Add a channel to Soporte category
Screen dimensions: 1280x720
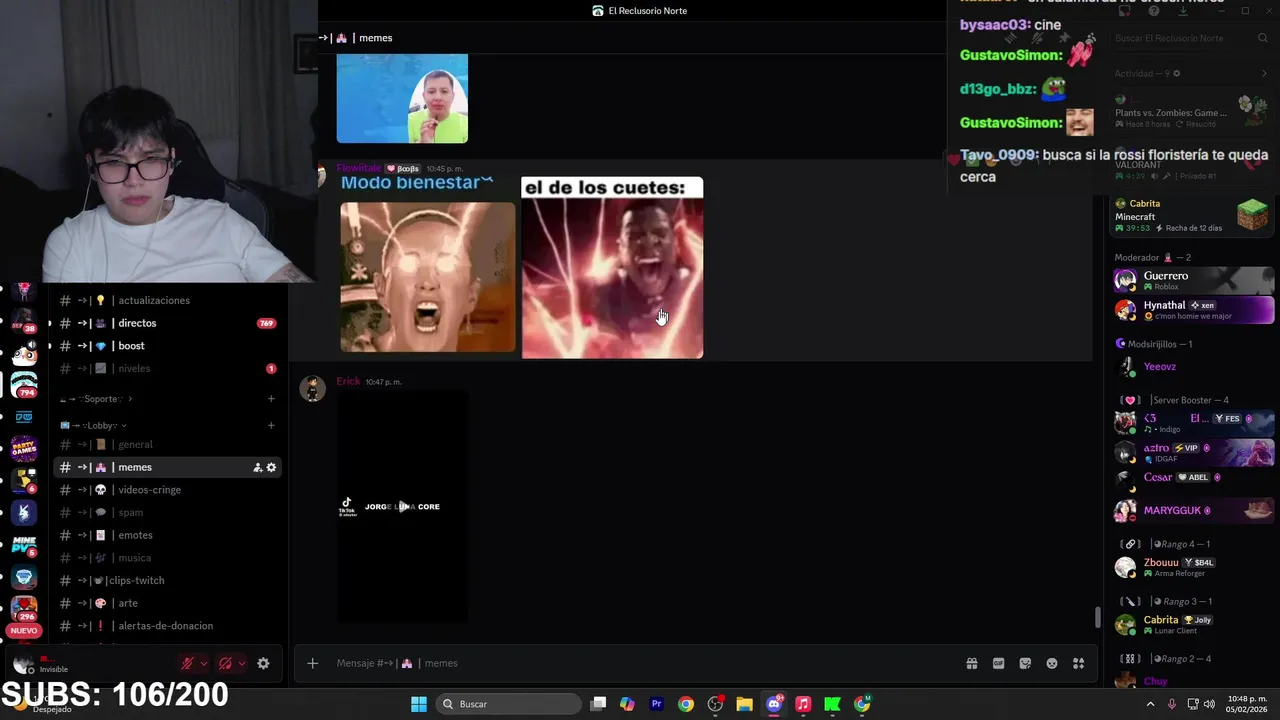271,399
